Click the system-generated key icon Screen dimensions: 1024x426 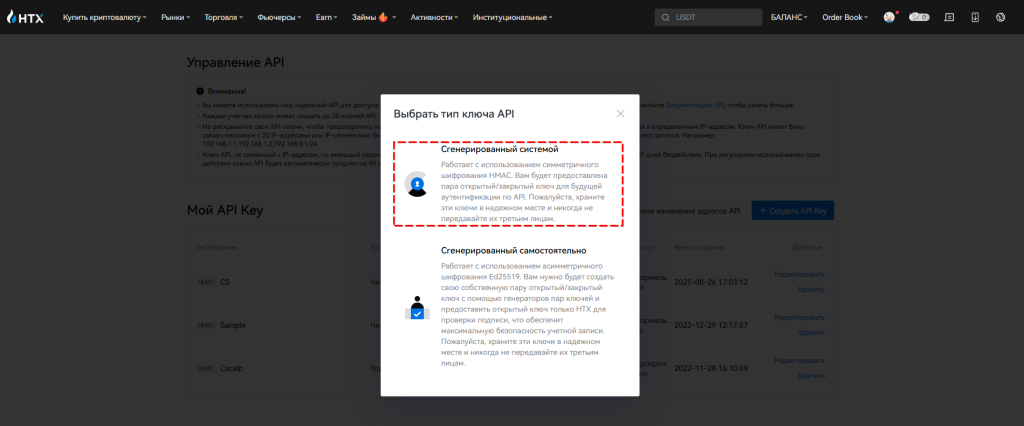click(x=417, y=184)
